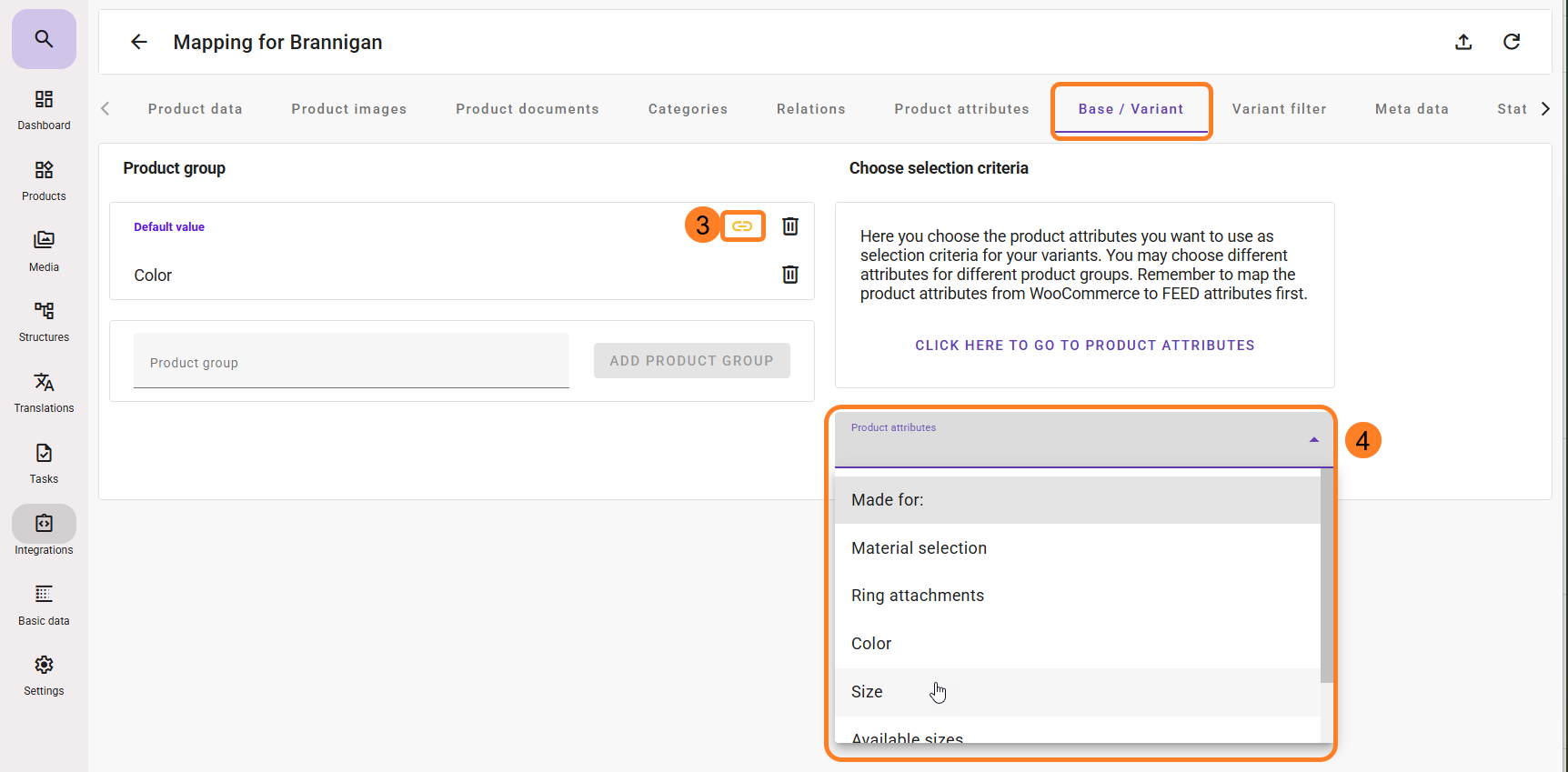Image resolution: width=1568 pixels, height=772 pixels.
Task: Go back using the left arrow
Action: click(x=139, y=42)
